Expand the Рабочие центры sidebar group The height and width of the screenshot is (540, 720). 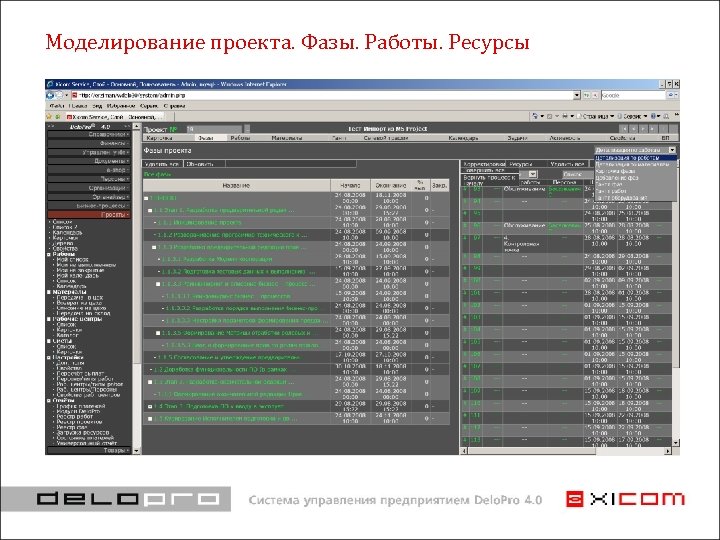[49, 319]
